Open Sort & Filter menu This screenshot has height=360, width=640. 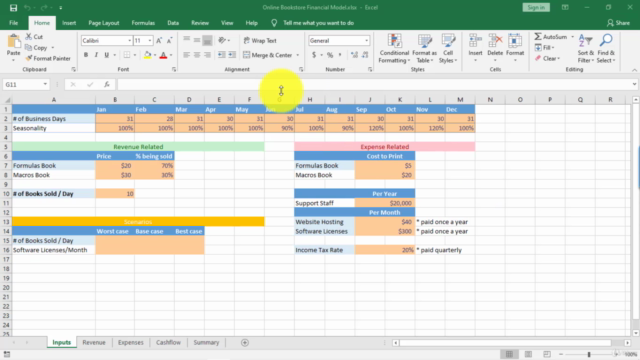click(585, 49)
